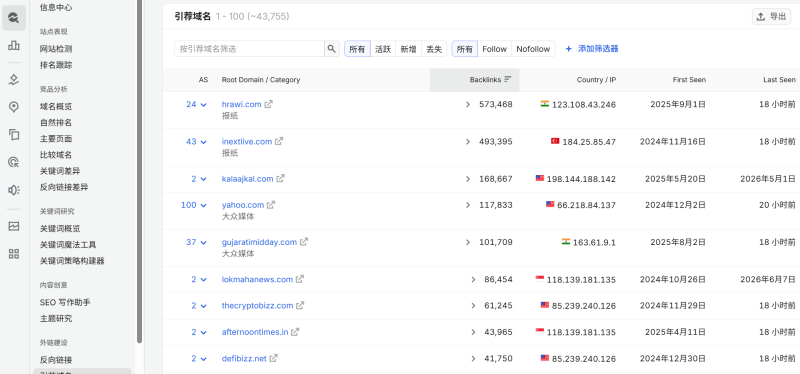Click IP address 66.218.84.137

(x=586, y=205)
